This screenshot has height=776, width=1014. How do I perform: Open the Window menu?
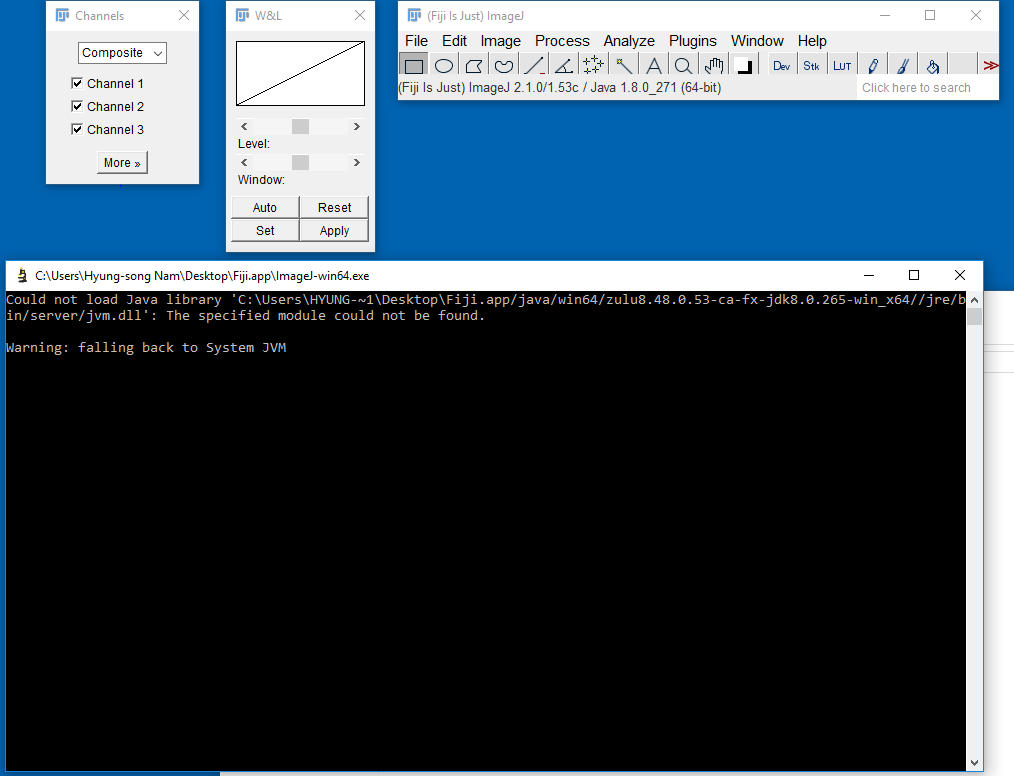tap(757, 41)
